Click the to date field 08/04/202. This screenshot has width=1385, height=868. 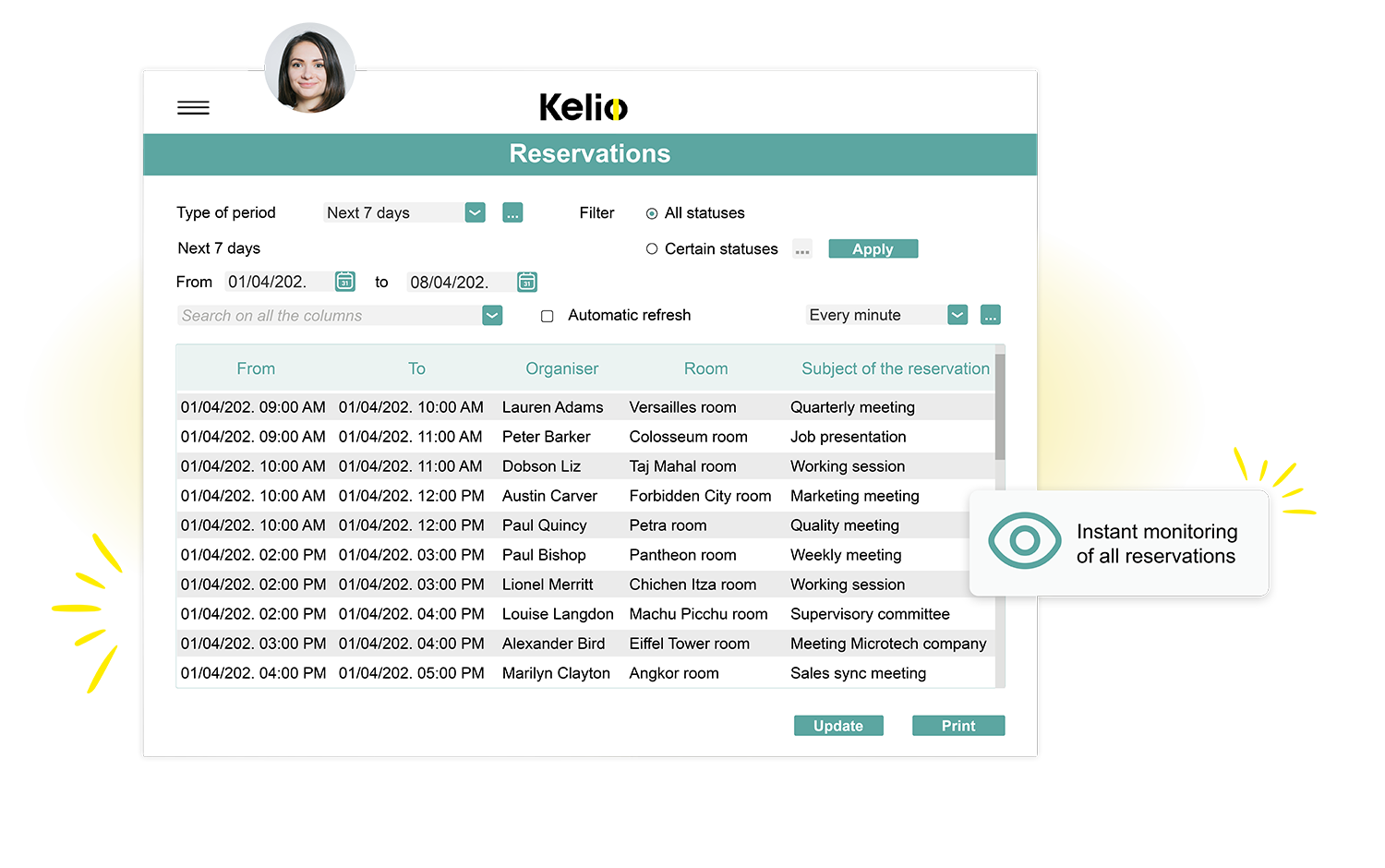pyautogui.click(x=460, y=282)
